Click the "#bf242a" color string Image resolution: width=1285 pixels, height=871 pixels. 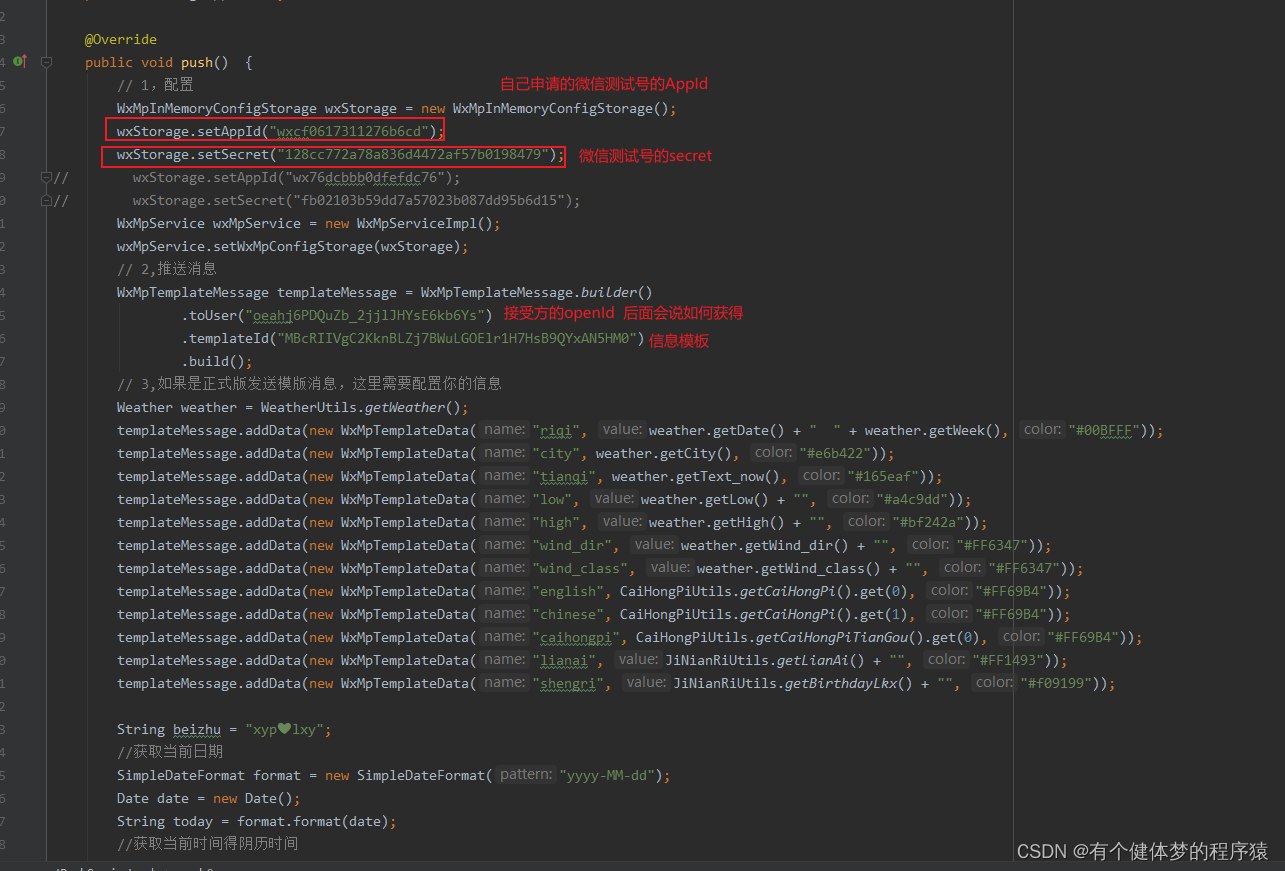click(929, 522)
